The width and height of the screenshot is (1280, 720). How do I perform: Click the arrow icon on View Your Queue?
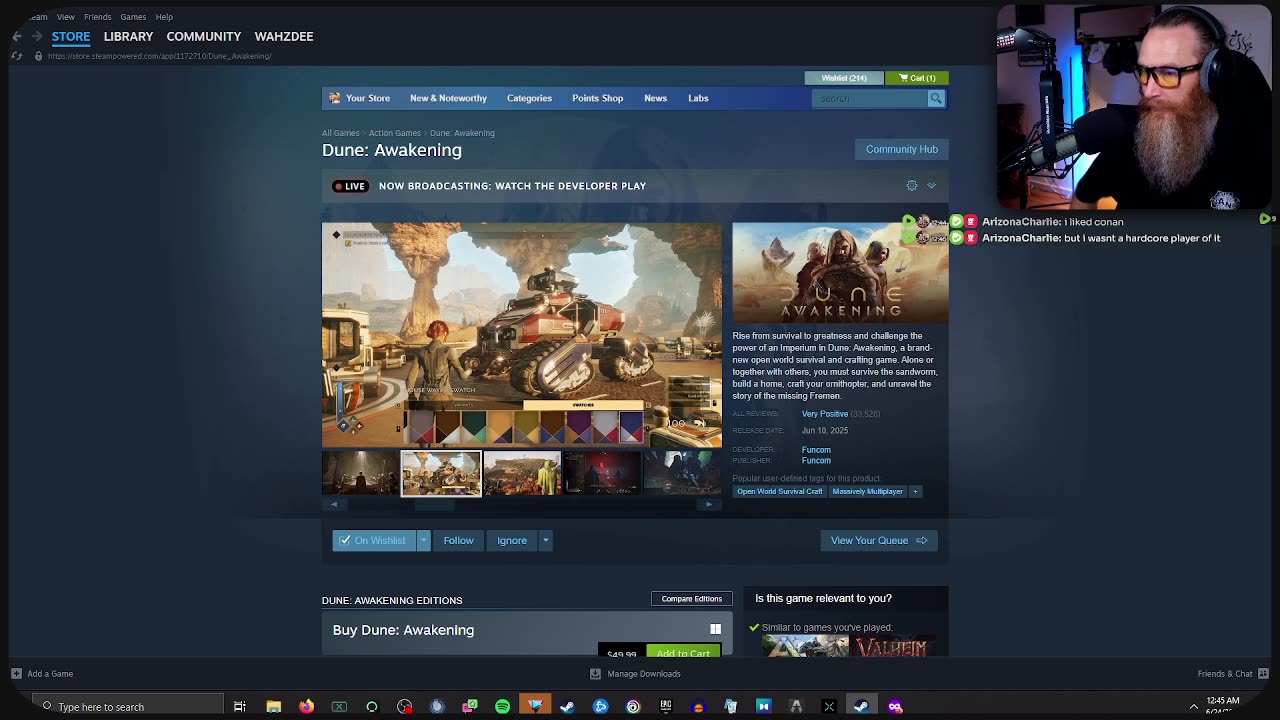(922, 541)
